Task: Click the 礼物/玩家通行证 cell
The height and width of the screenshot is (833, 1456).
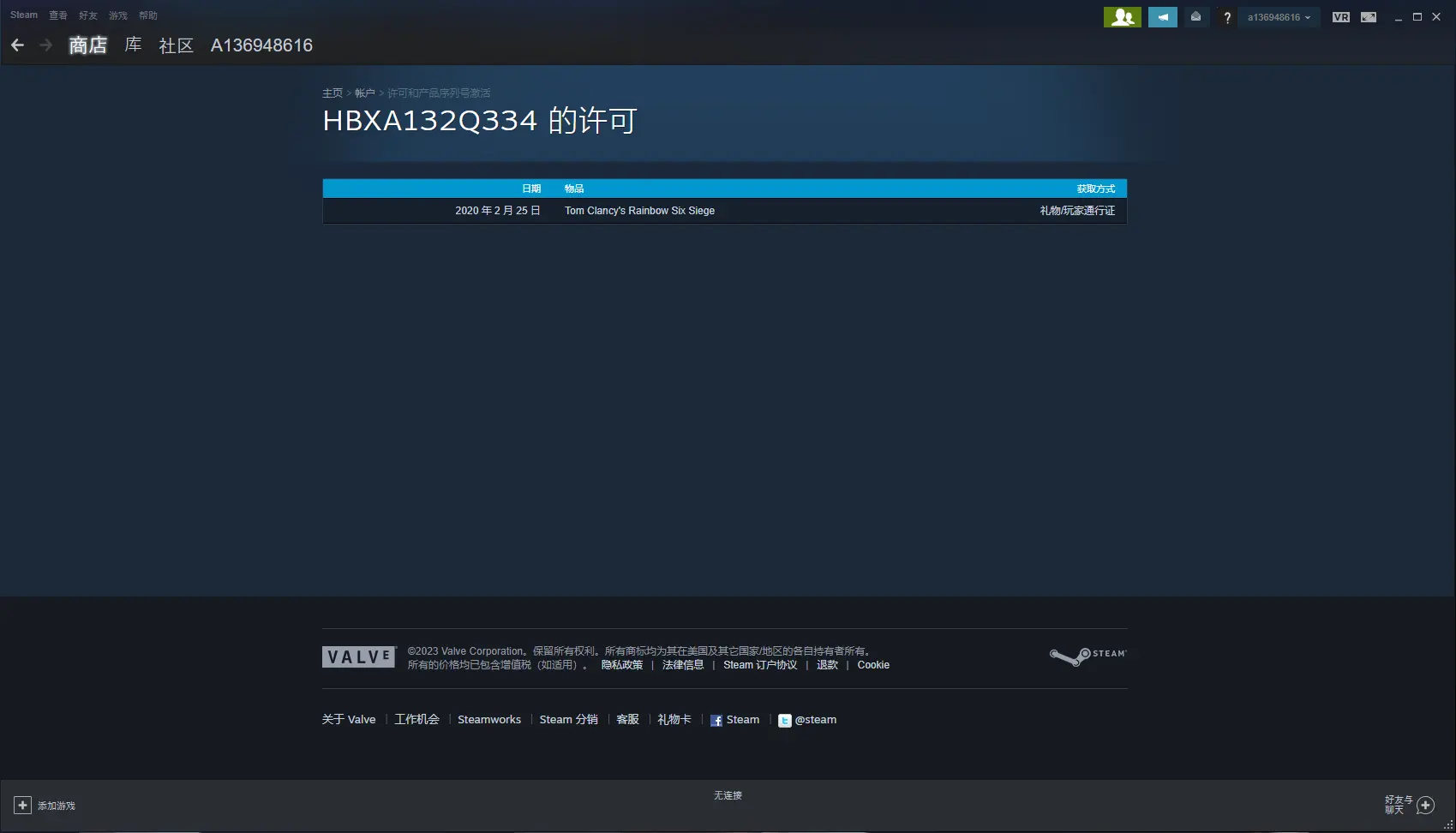Action: [x=1077, y=211]
